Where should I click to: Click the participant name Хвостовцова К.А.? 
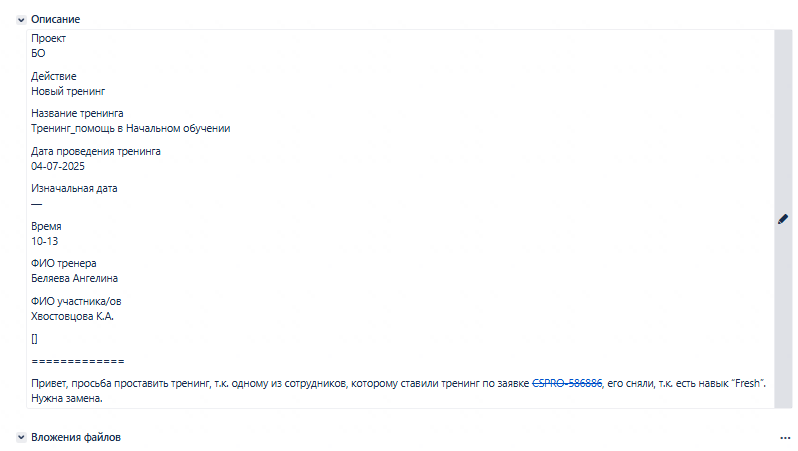point(72,317)
